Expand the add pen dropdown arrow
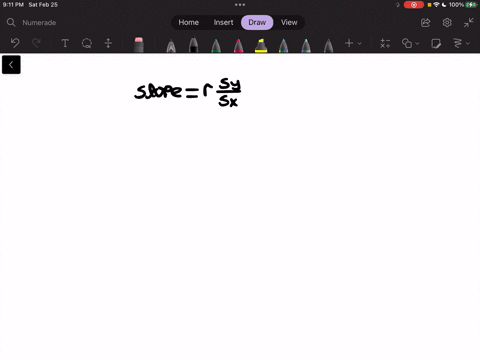Screen dimensions: 480x360 359,43
